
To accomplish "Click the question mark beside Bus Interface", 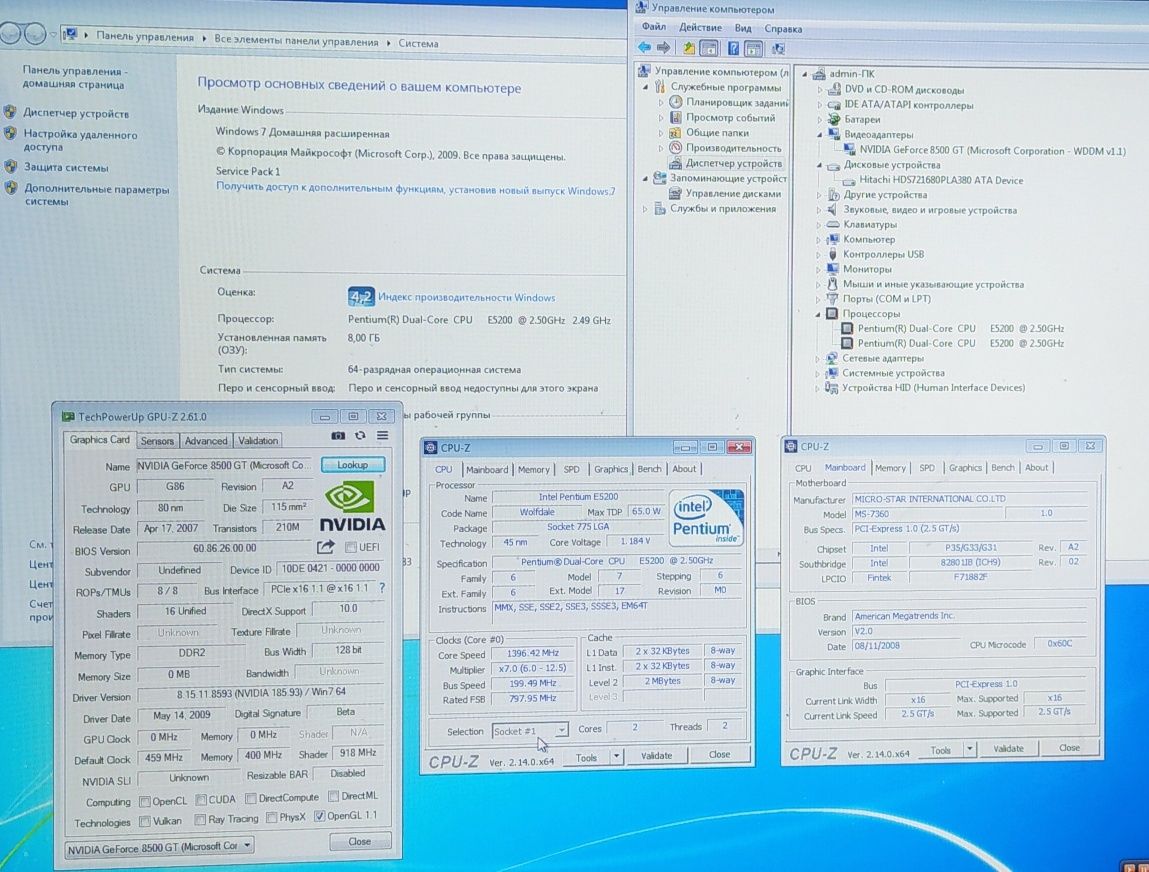I will (382, 588).
